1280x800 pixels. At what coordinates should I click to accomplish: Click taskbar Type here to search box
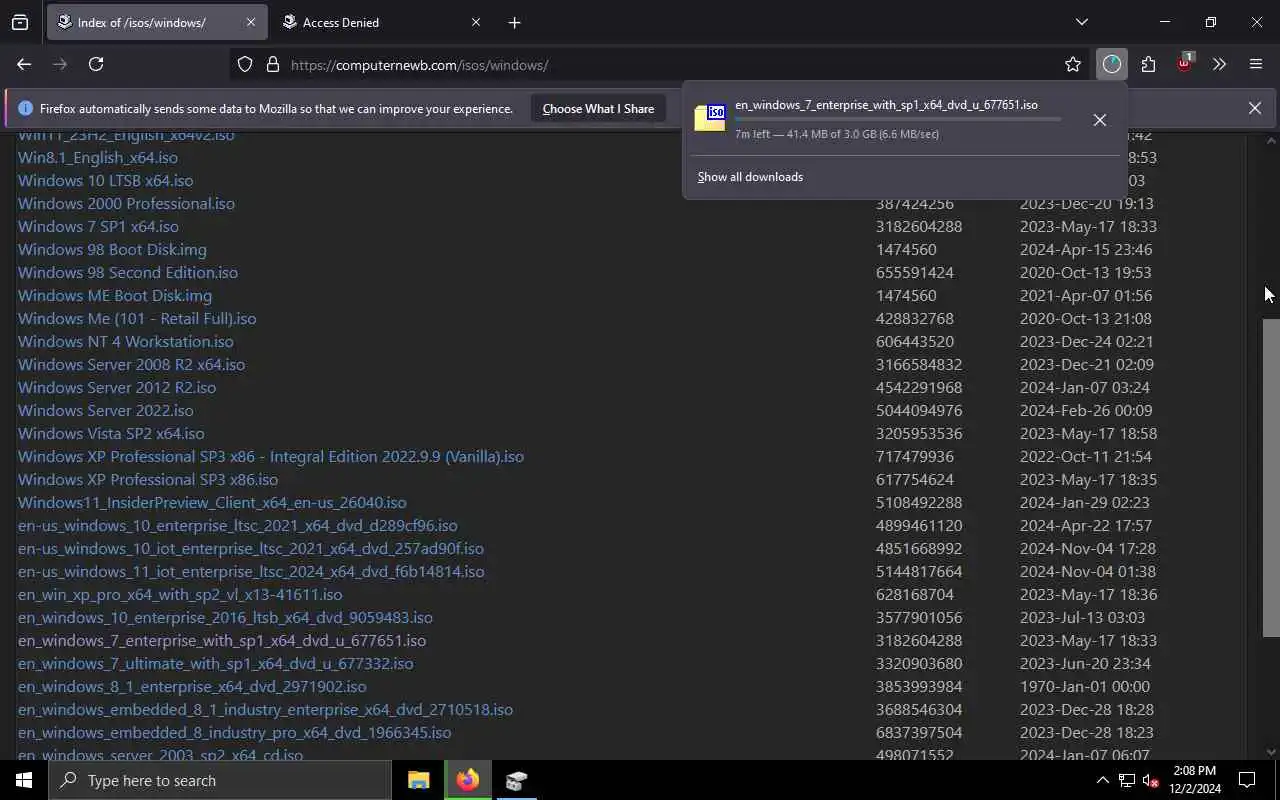220,780
